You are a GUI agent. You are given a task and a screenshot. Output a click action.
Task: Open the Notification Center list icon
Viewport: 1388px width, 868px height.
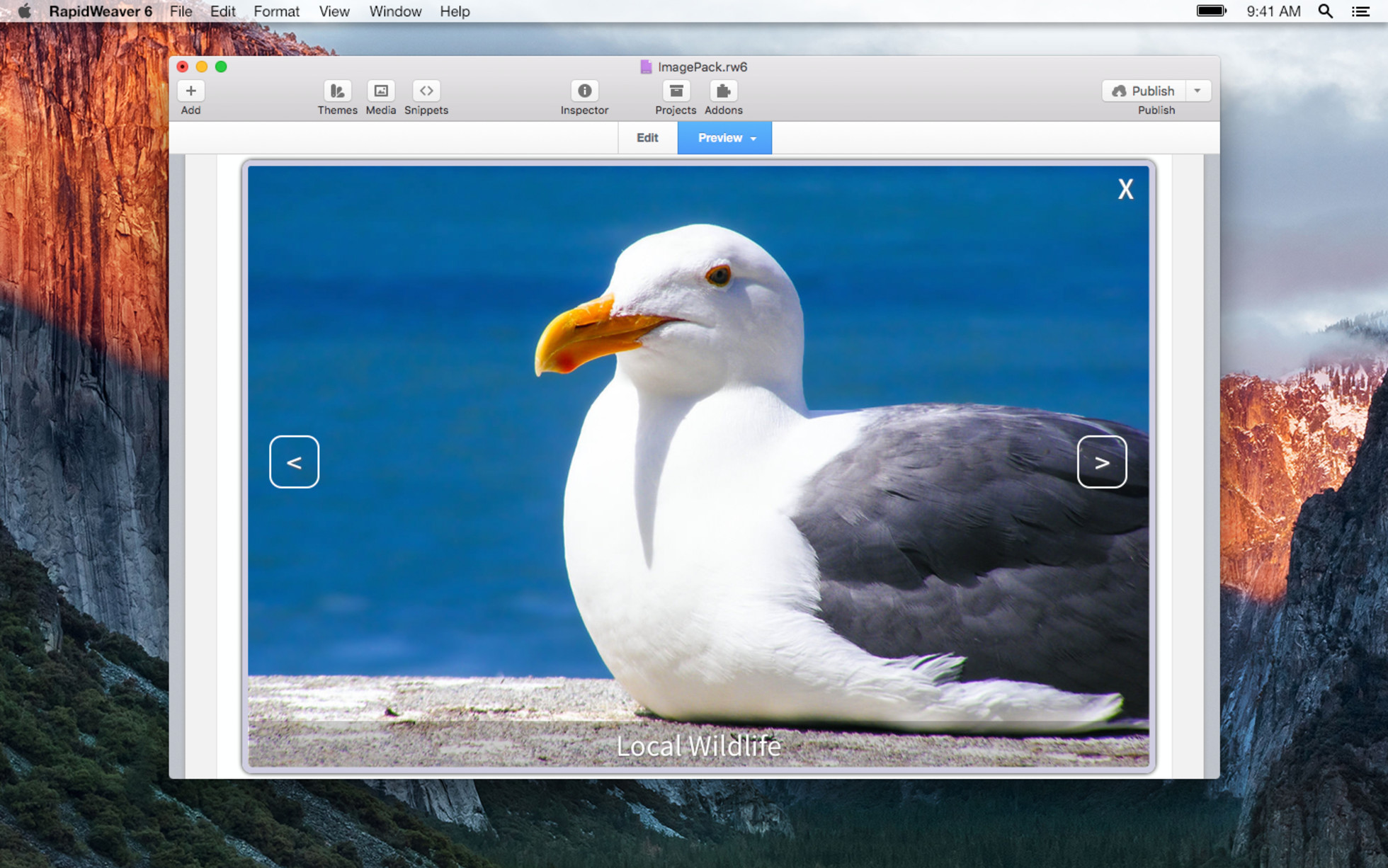click(x=1360, y=11)
